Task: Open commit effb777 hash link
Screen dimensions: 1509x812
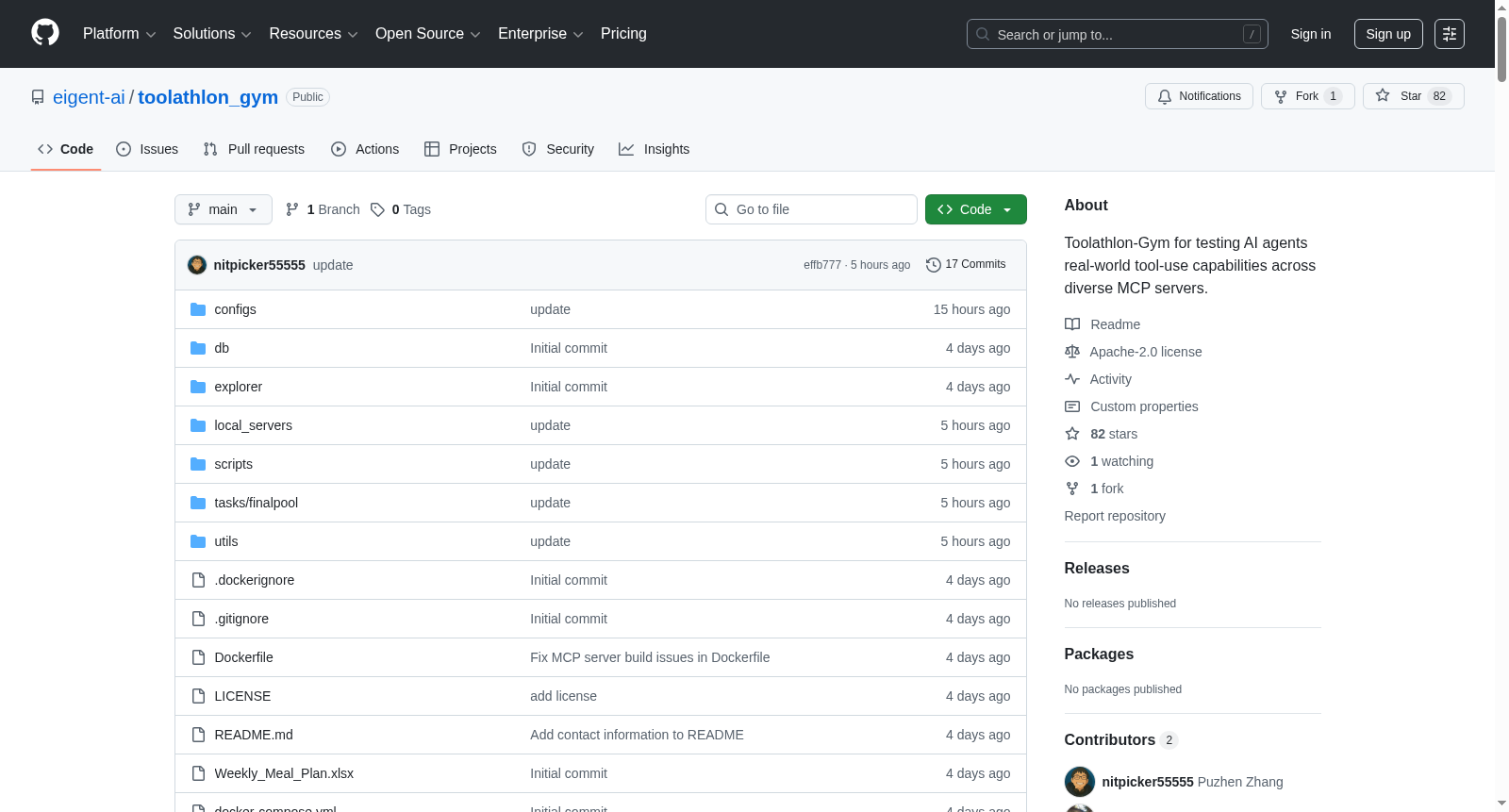Action: (822, 265)
